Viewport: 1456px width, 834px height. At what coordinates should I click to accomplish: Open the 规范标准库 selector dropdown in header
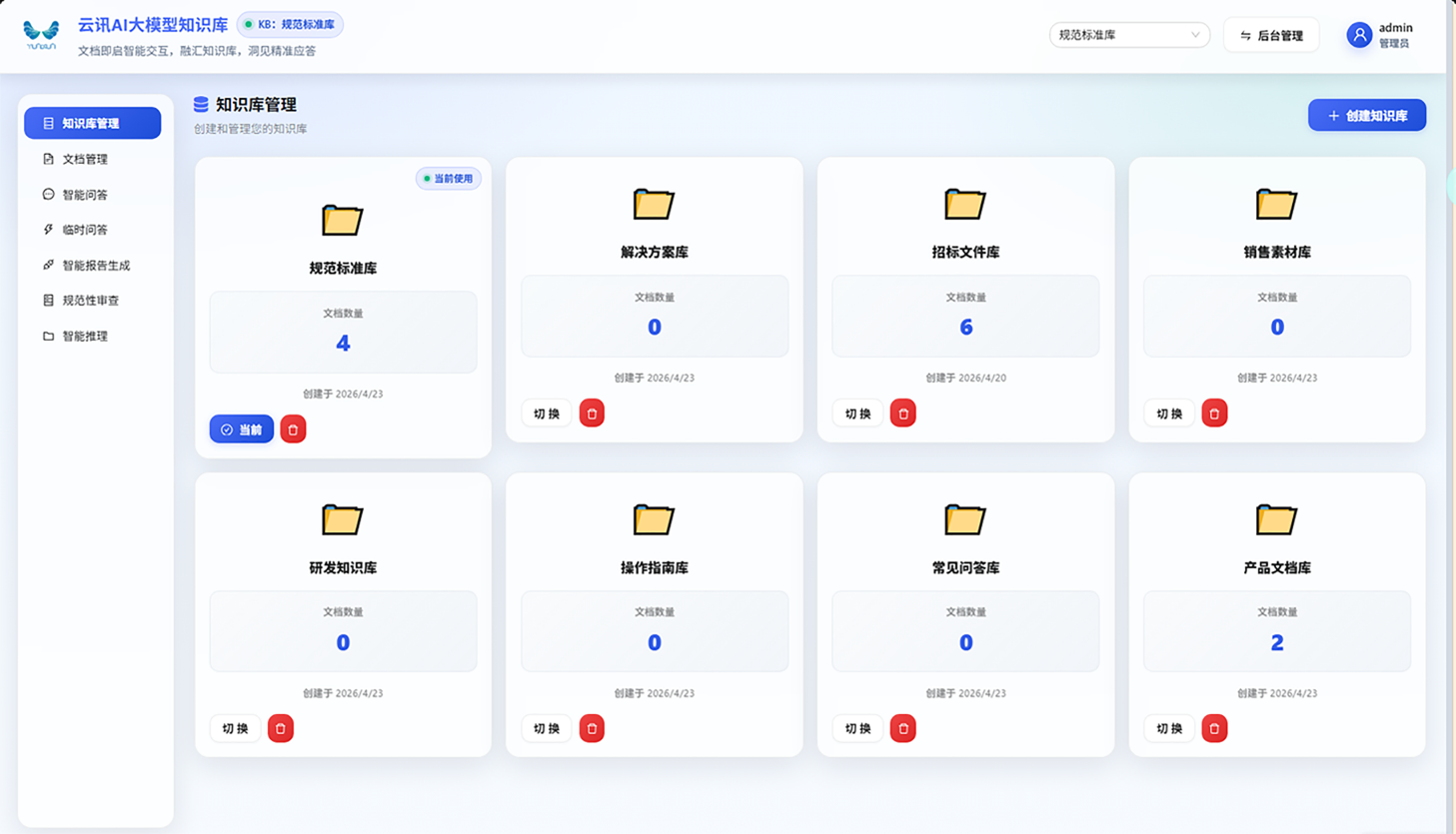[1129, 35]
